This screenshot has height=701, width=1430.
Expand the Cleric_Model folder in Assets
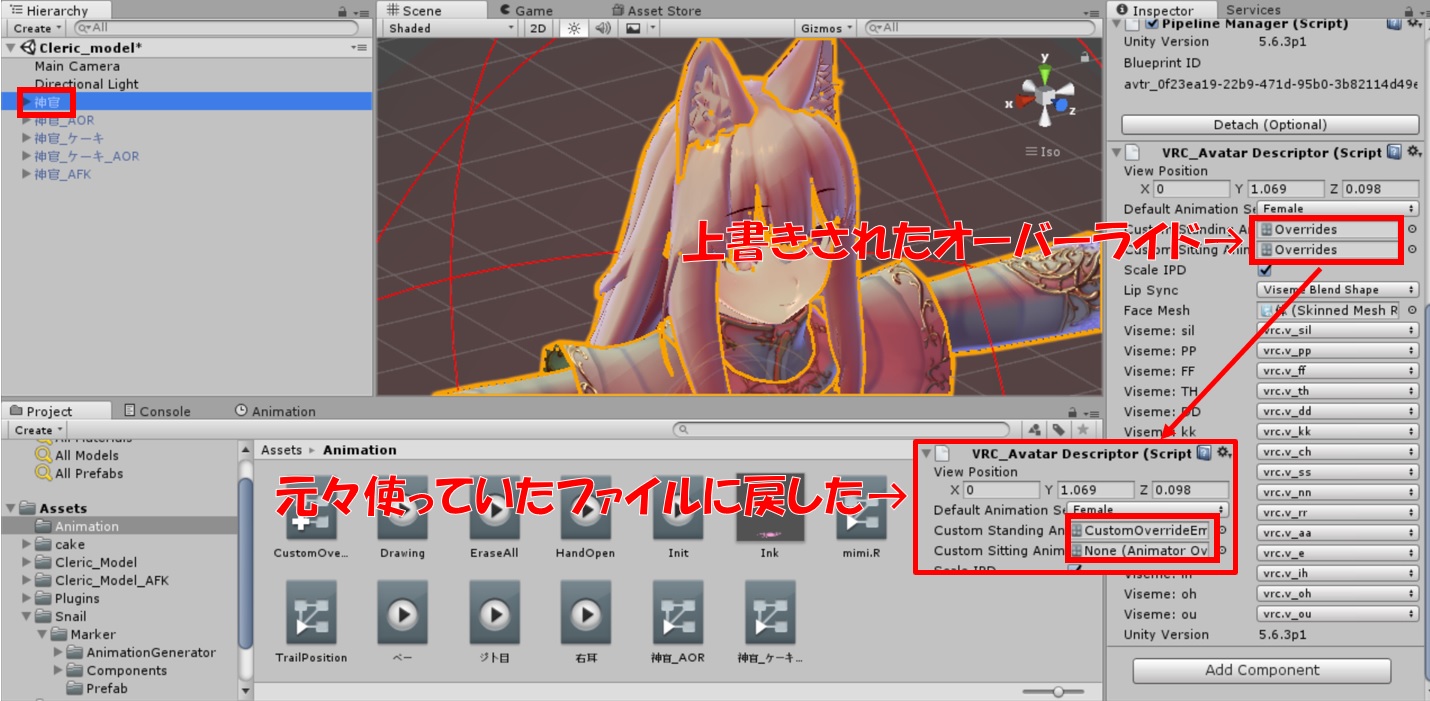coord(27,562)
